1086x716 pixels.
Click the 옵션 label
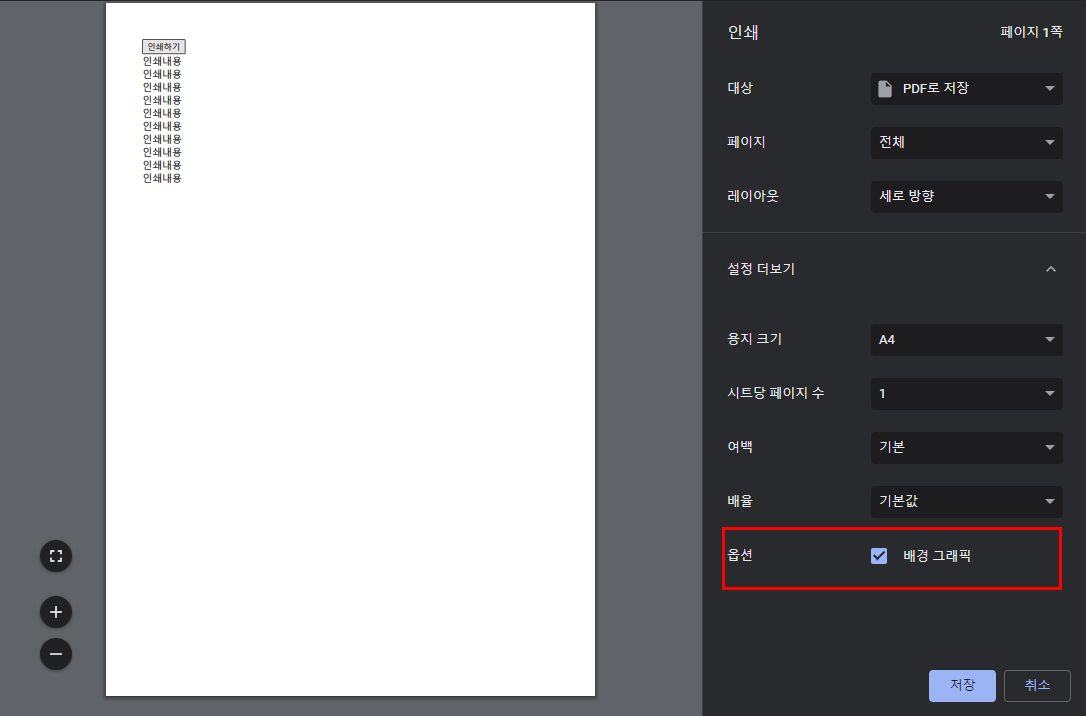[740, 555]
